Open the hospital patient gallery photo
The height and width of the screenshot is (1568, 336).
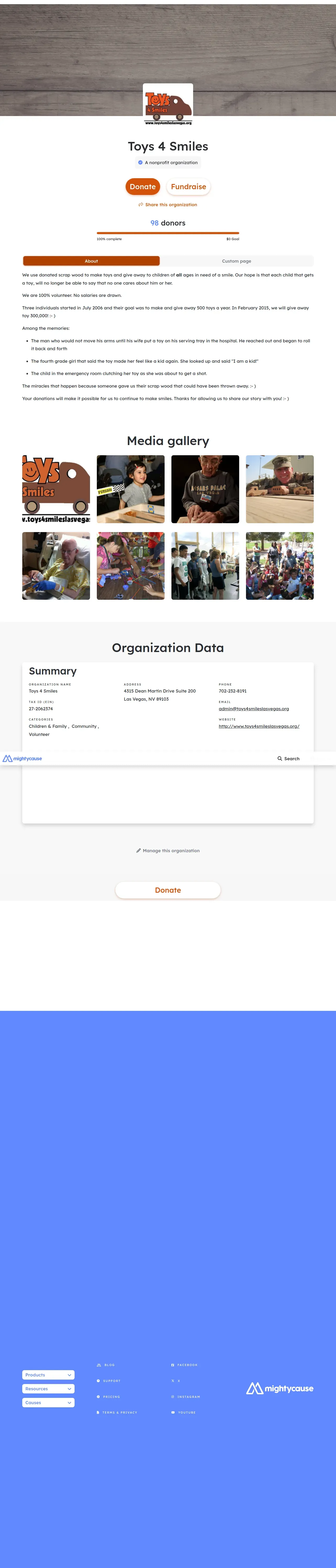click(x=56, y=566)
